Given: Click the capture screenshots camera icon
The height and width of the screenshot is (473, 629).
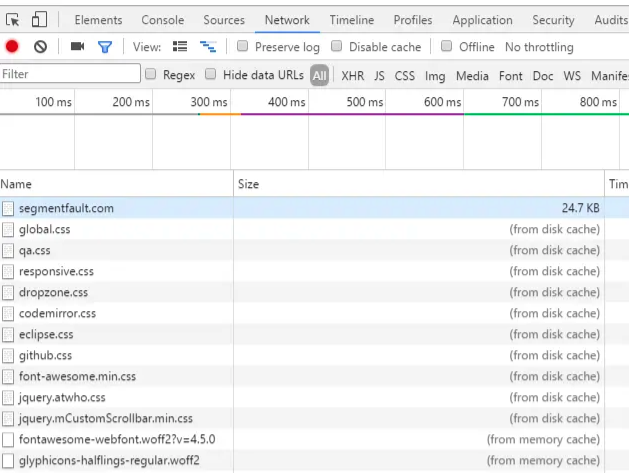Looking at the screenshot, I should [77, 46].
